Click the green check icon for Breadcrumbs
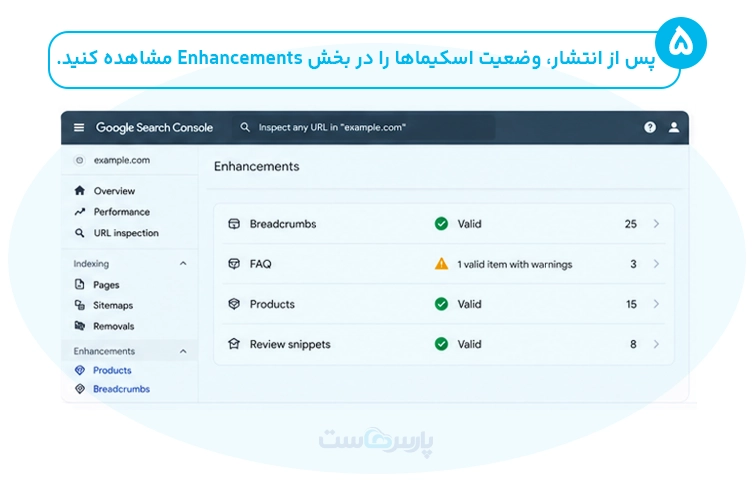755x483 pixels. pyautogui.click(x=441, y=224)
